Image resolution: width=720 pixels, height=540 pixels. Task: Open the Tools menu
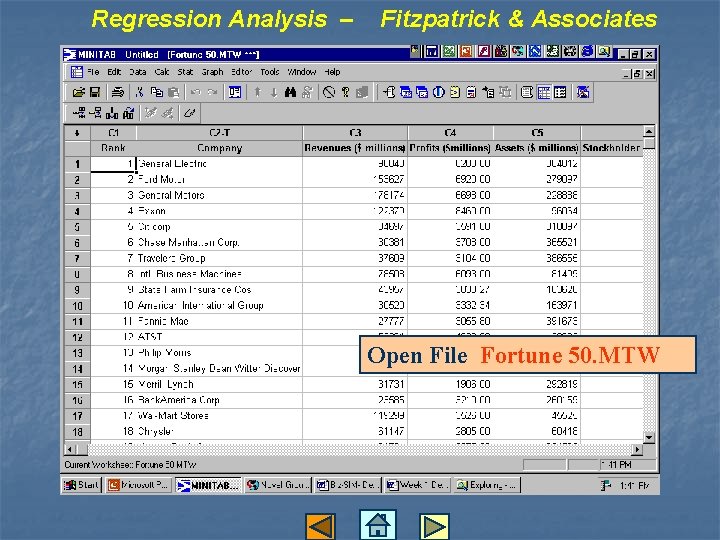click(270, 72)
